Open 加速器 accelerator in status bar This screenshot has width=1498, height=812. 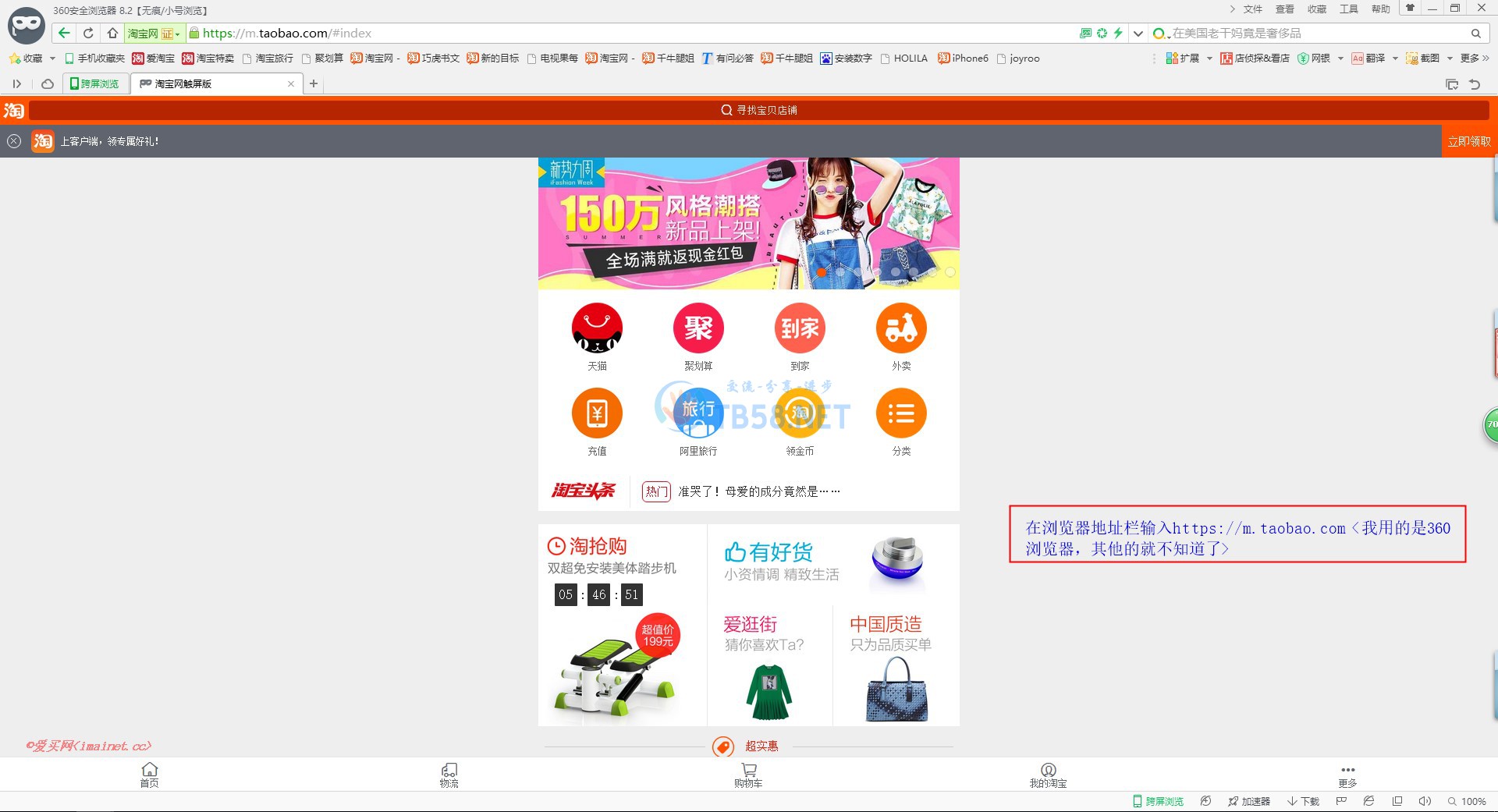[1249, 801]
